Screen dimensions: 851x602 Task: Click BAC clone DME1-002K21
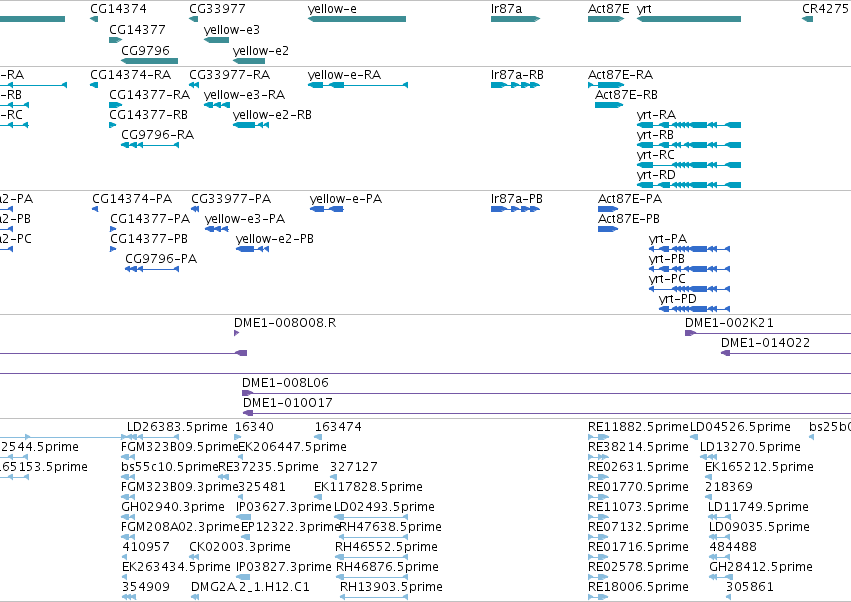(x=729, y=324)
